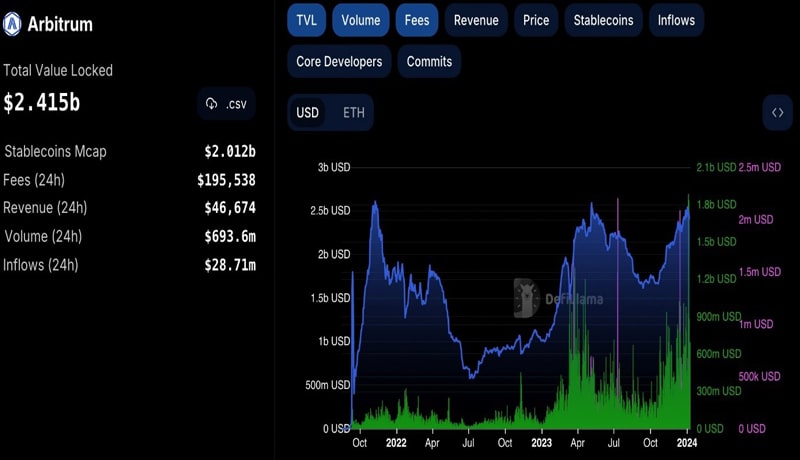Click the Arbitrum logo icon
The width and height of the screenshot is (800, 460).
pyautogui.click(x=12, y=24)
